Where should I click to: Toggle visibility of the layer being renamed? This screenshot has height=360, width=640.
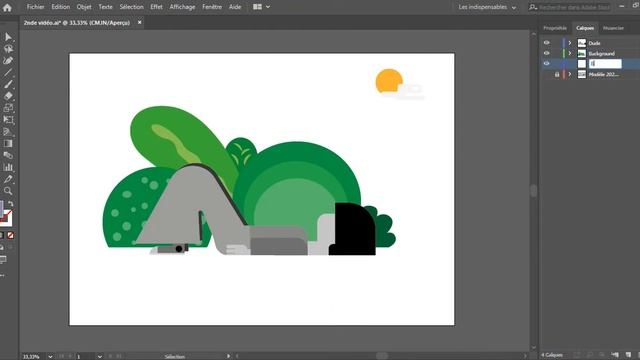click(547, 64)
